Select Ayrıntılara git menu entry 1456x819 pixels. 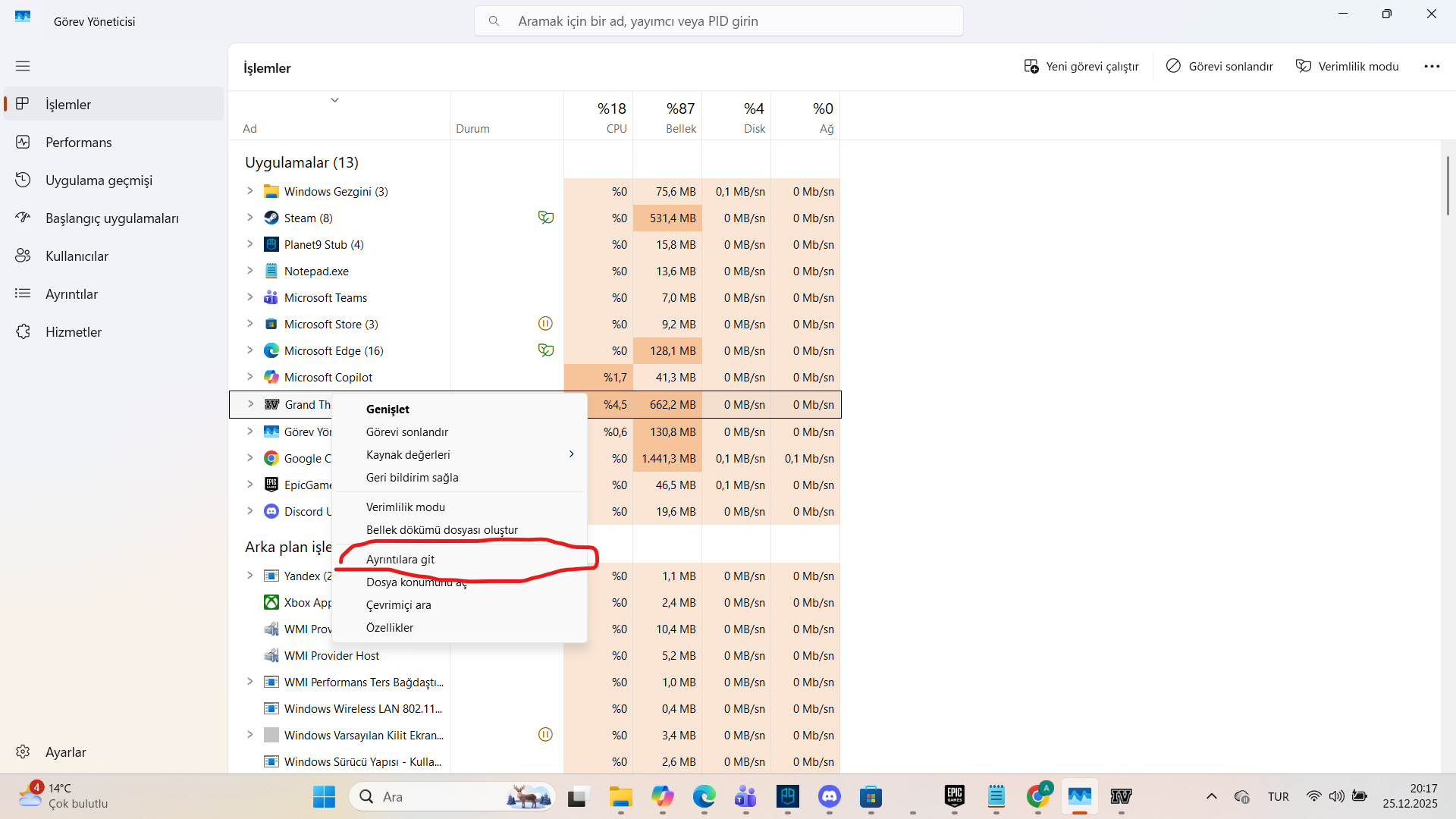click(460, 560)
